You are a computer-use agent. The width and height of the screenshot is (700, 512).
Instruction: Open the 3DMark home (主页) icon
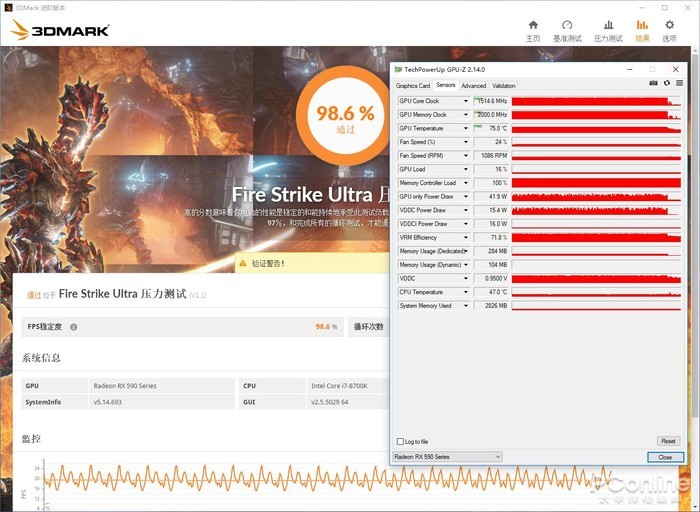533,29
